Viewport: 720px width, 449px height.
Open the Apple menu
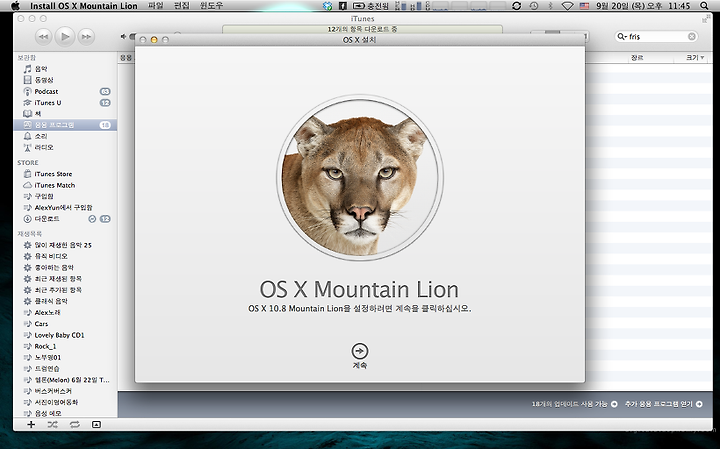click(x=15, y=6)
